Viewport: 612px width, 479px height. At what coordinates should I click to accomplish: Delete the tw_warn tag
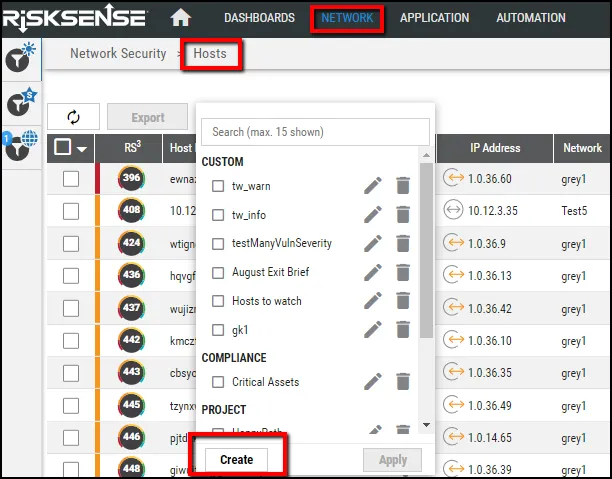pyautogui.click(x=403, y=185)
